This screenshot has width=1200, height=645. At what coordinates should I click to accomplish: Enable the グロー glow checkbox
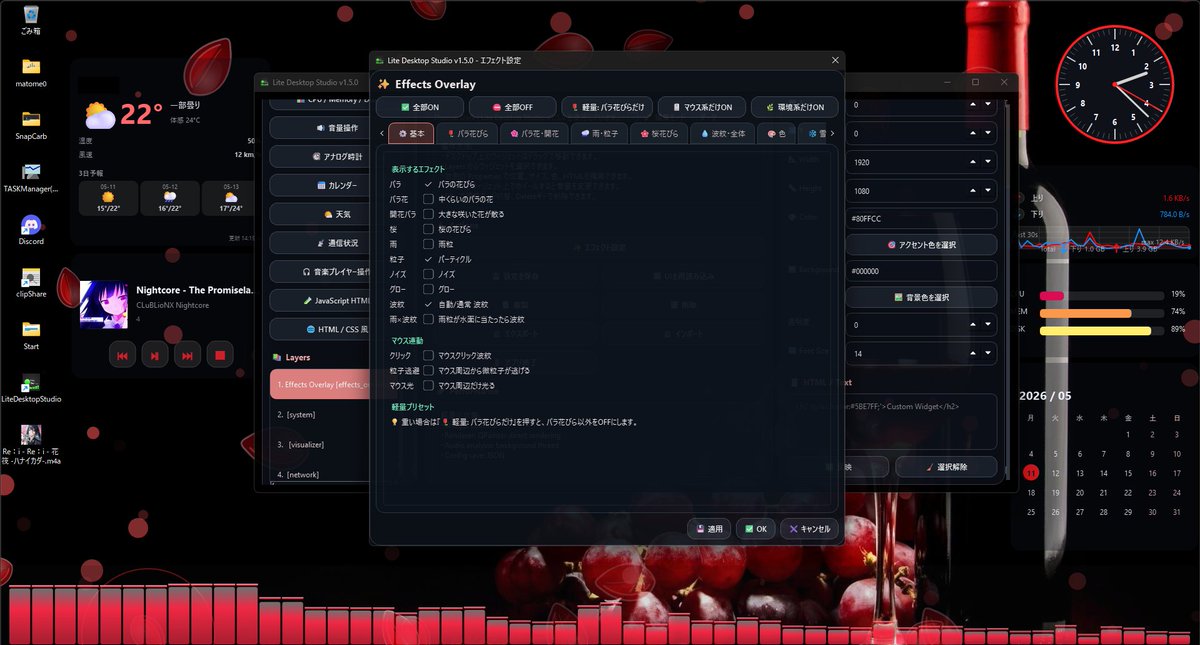coord(428,288)
